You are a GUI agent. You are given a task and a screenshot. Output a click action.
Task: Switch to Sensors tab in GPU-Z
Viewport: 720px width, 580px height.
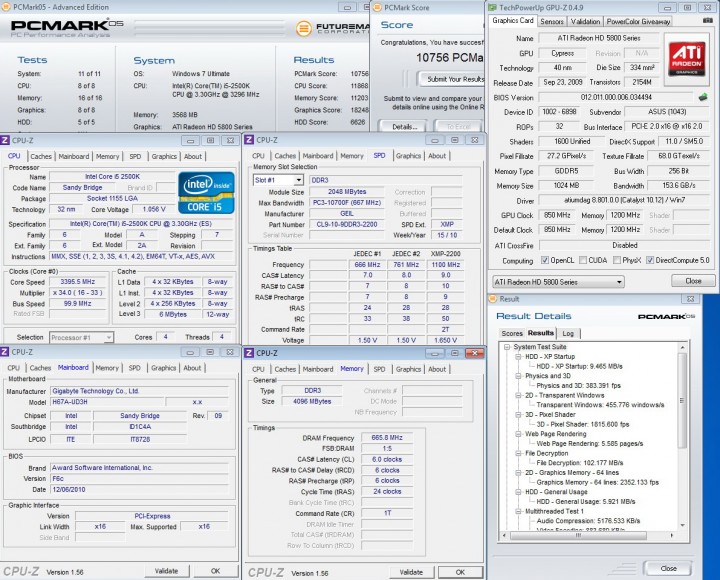coord(552,22)
